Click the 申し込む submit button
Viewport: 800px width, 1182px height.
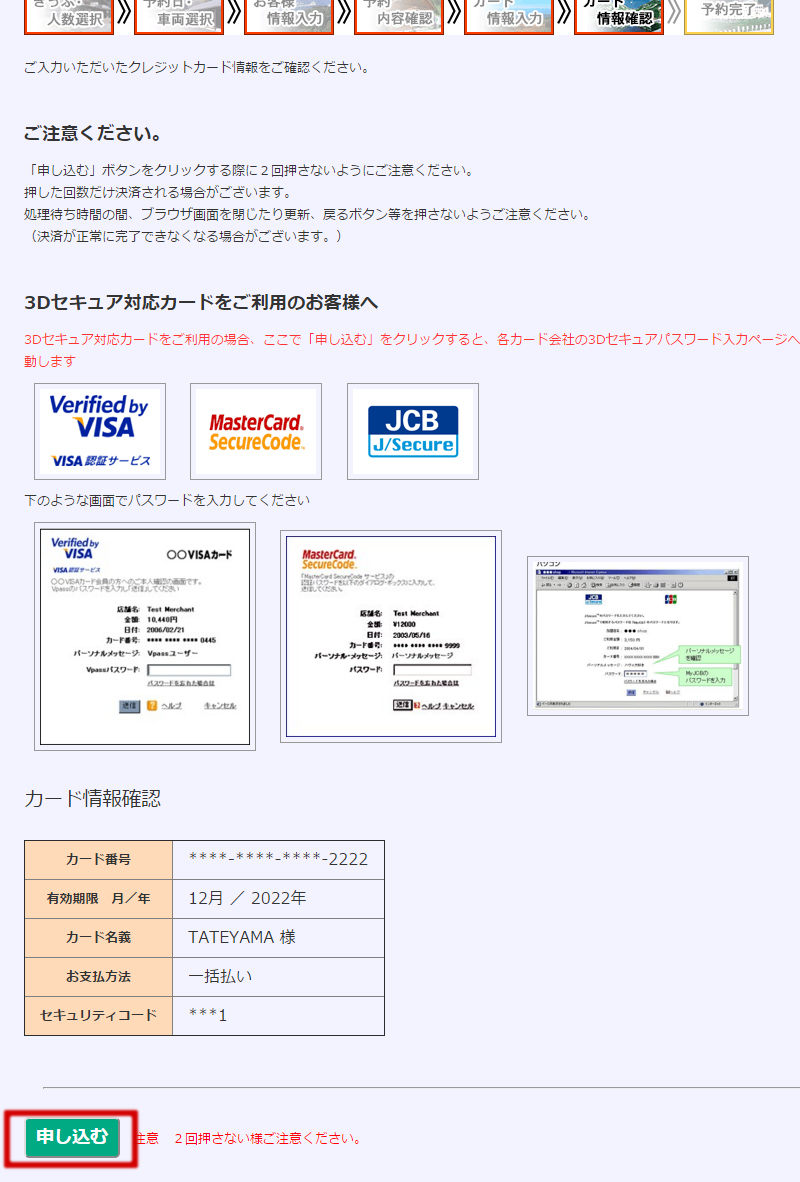click(72, 1137)
